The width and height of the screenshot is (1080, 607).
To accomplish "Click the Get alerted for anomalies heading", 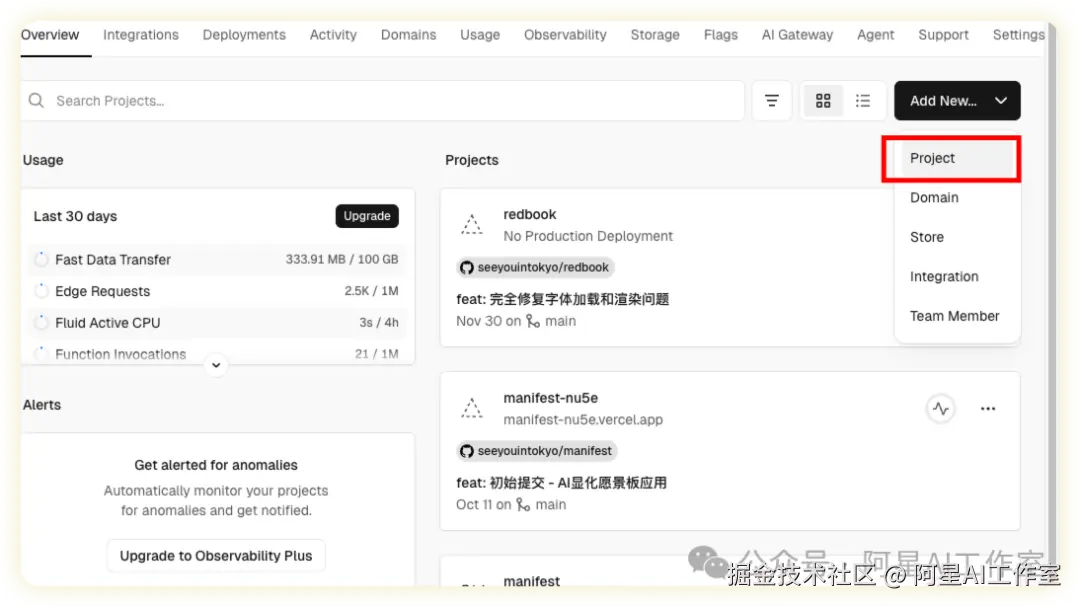I will [x=216, y=465].
